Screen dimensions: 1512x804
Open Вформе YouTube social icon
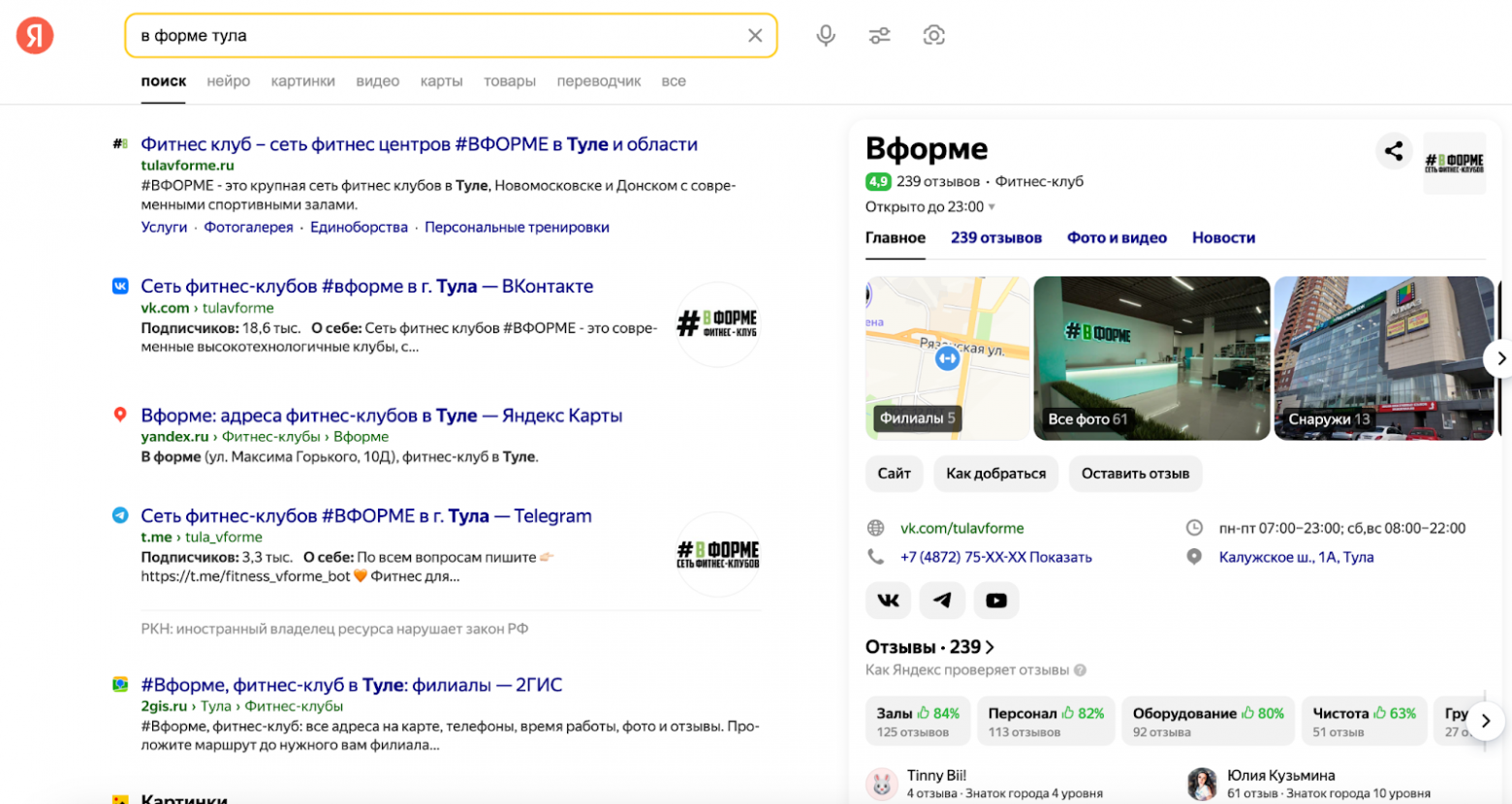pos(996,601)
